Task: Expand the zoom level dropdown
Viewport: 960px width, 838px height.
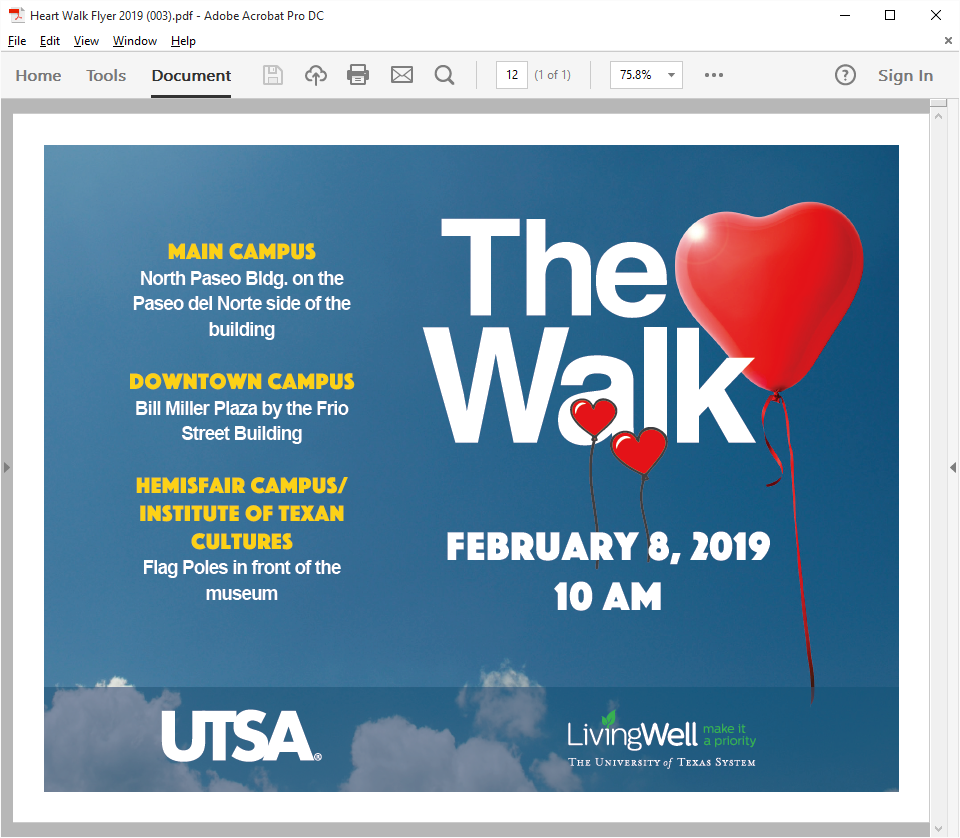Action: pos(671,75)
